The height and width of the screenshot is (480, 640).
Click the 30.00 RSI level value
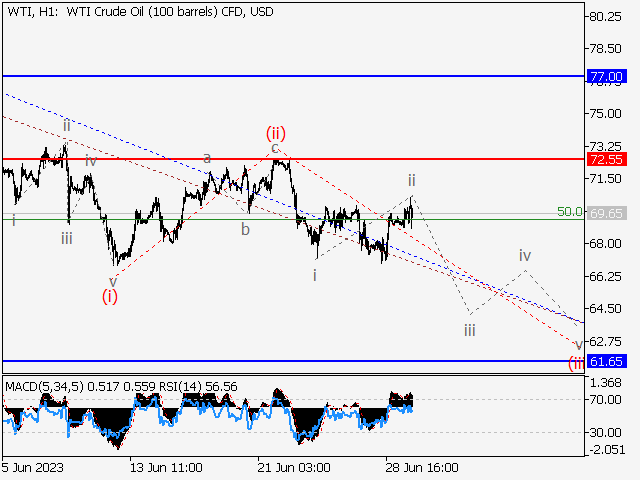click(606, 432)
